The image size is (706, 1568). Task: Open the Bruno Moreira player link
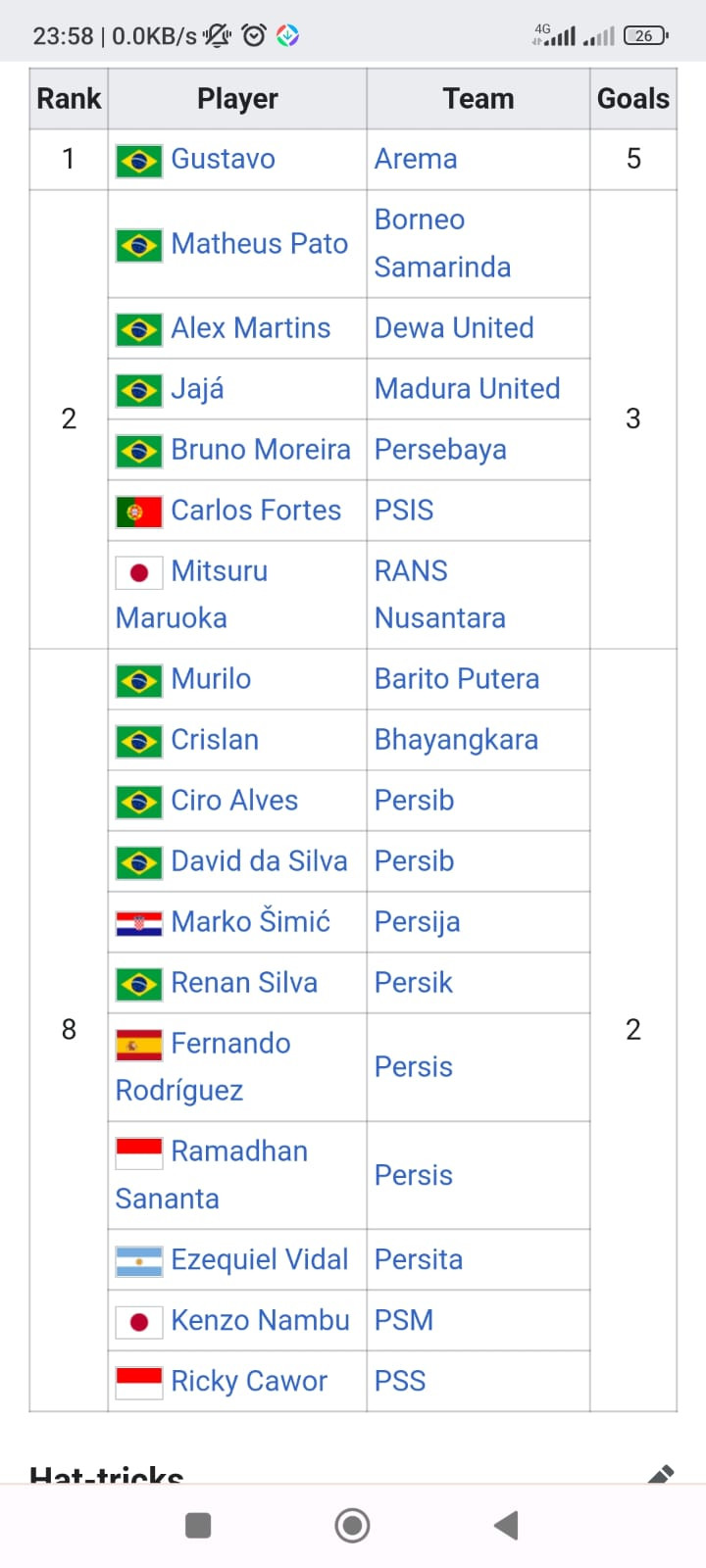pyautogui.click(x=260, y=449)
